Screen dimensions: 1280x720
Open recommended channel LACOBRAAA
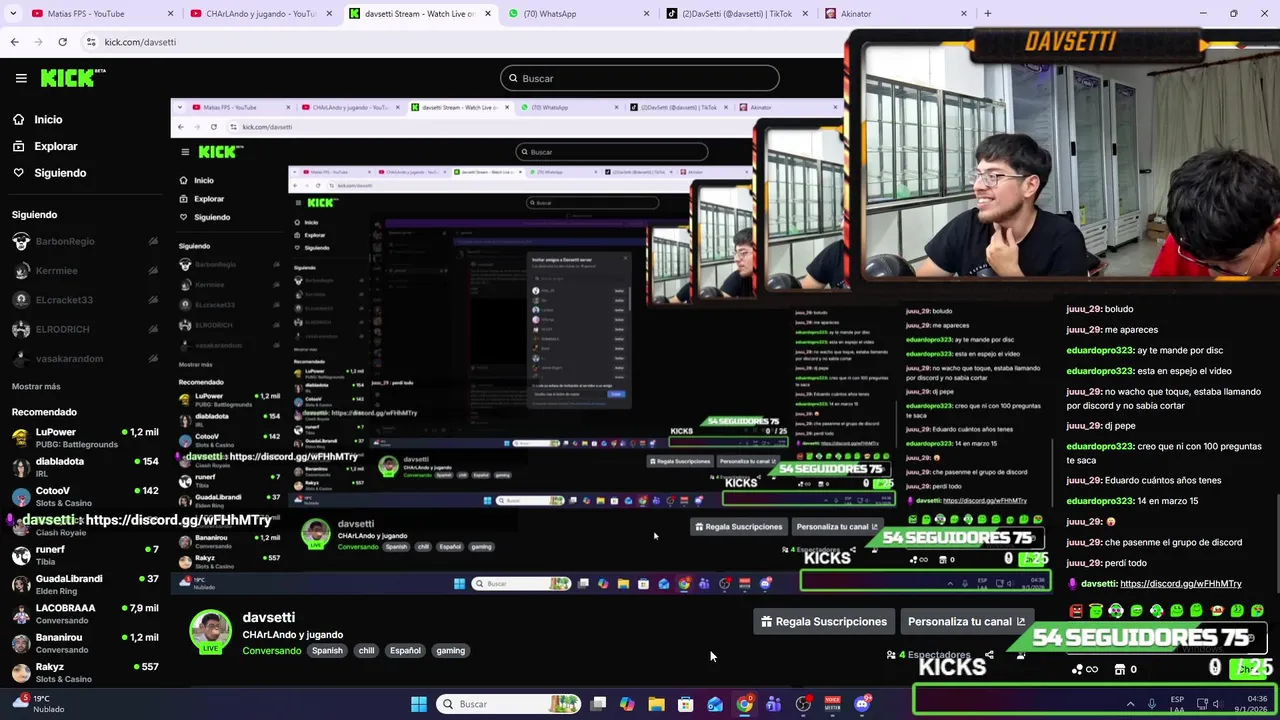[84, 613]
